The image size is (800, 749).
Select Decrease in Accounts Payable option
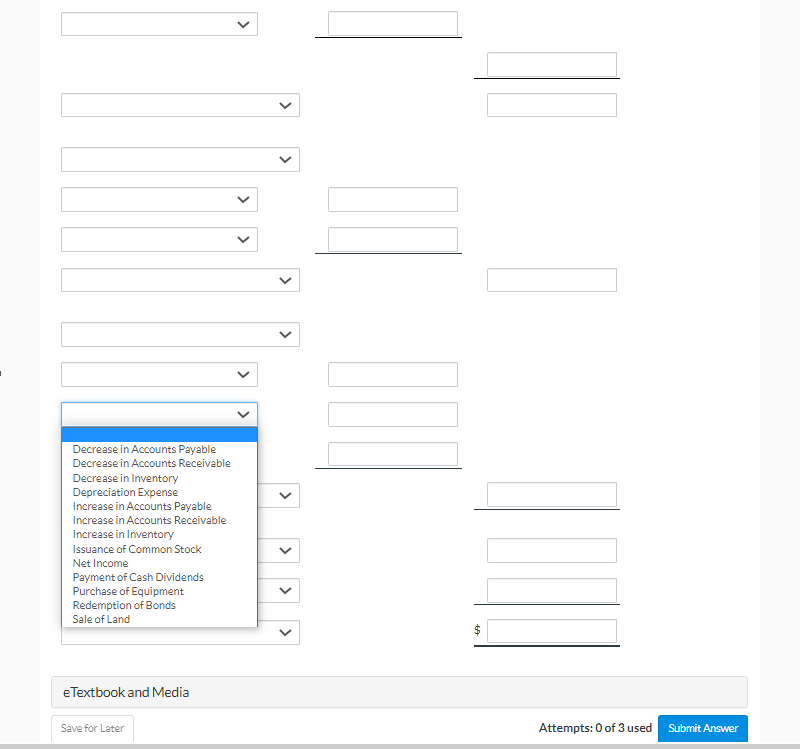(x=144, y=449)
